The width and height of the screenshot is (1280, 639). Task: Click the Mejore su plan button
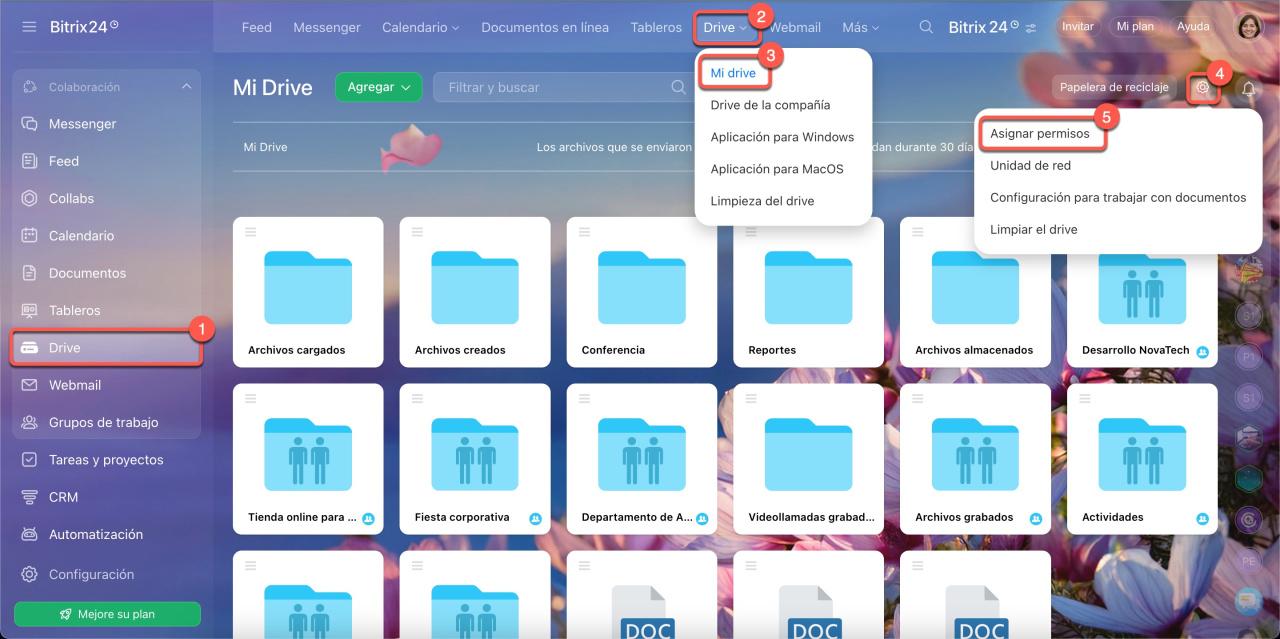click(107, 614)
